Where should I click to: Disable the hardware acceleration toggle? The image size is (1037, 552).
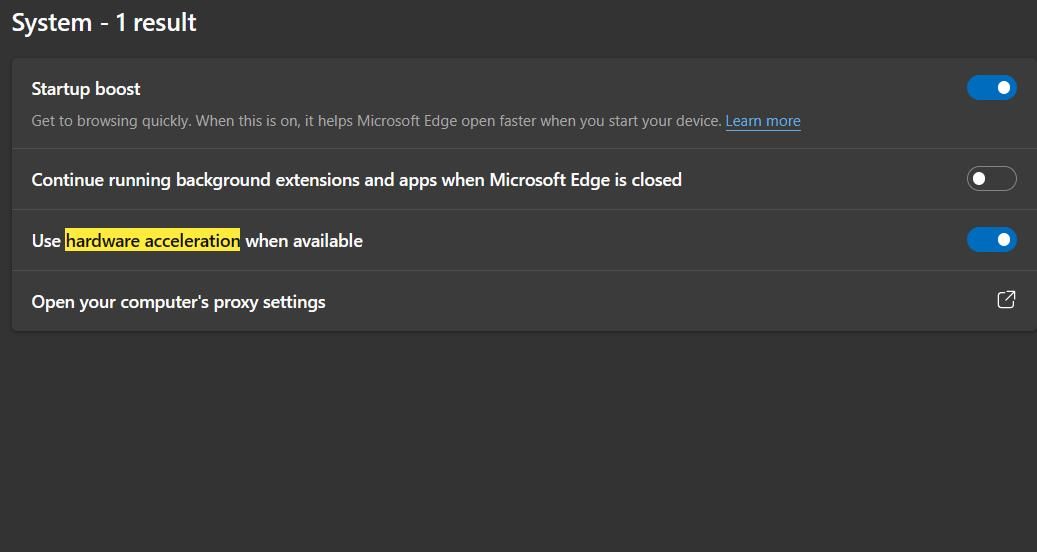point(991,240)
